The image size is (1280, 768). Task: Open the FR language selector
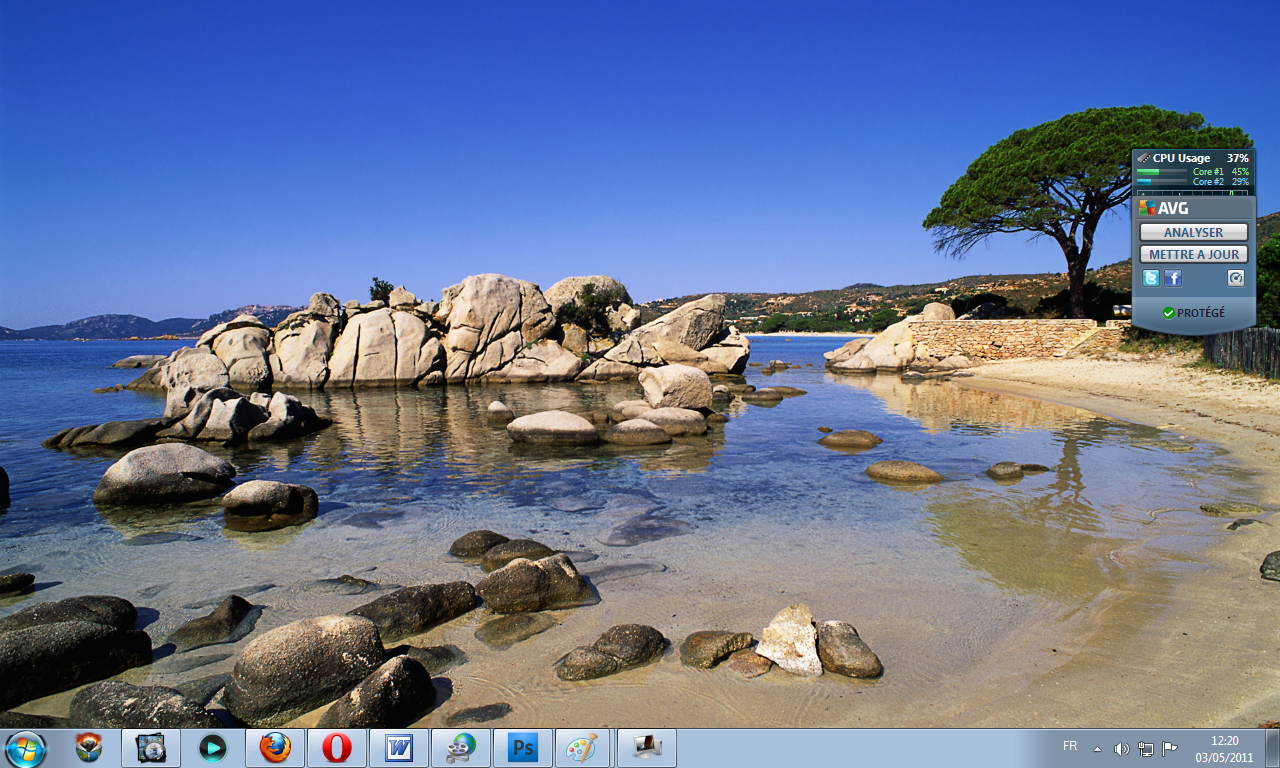(x=1070, y=746)
